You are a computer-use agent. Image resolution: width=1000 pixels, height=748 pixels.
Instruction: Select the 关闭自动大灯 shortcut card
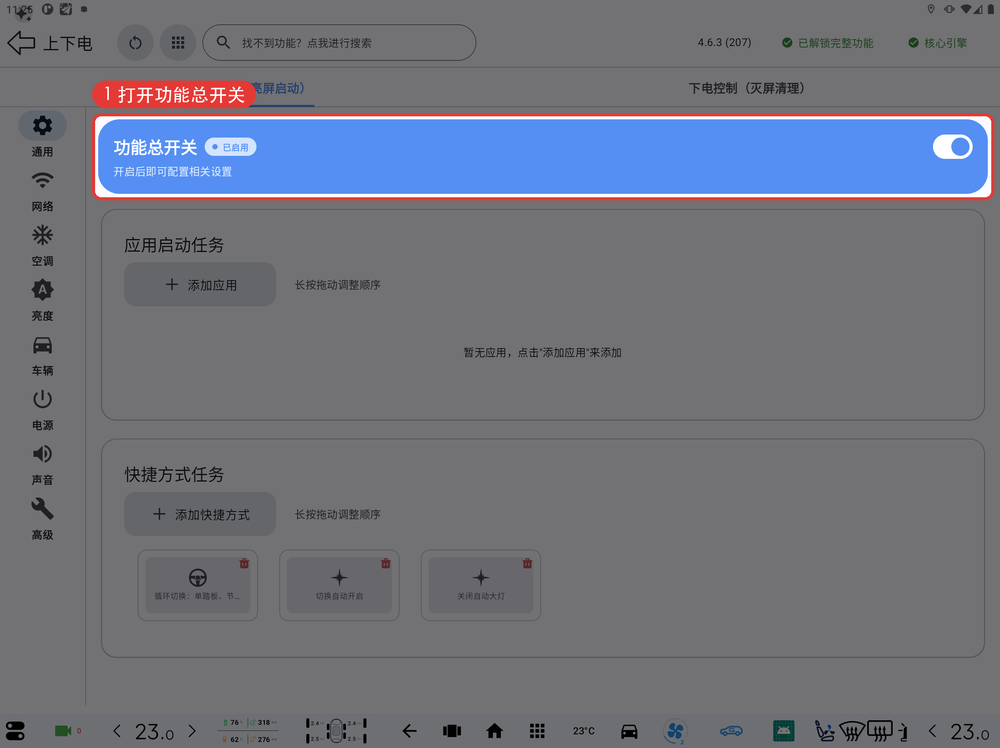click(481, 585)
